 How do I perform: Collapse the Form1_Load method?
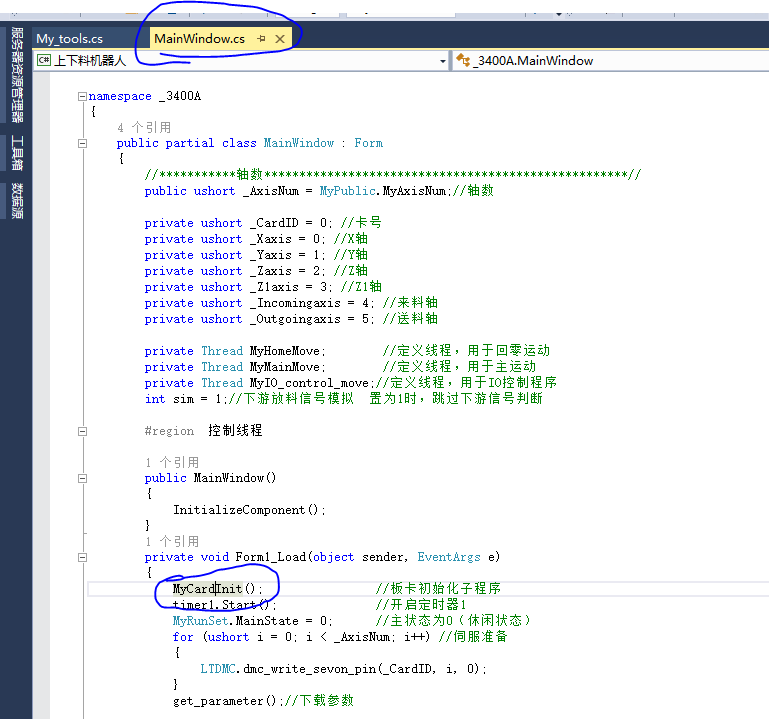coord(82,557)
